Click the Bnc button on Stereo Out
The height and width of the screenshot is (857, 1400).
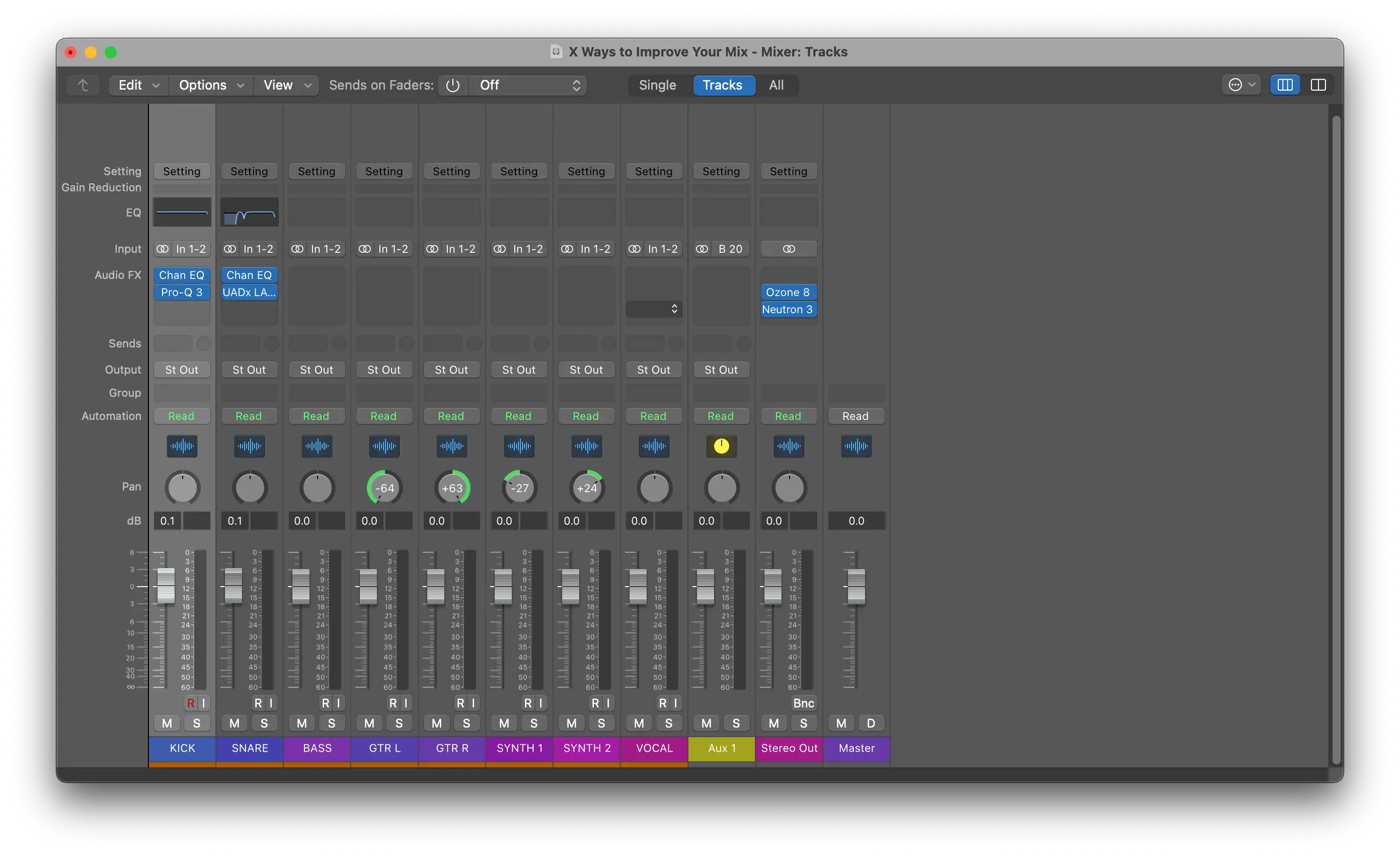point(803,703)
